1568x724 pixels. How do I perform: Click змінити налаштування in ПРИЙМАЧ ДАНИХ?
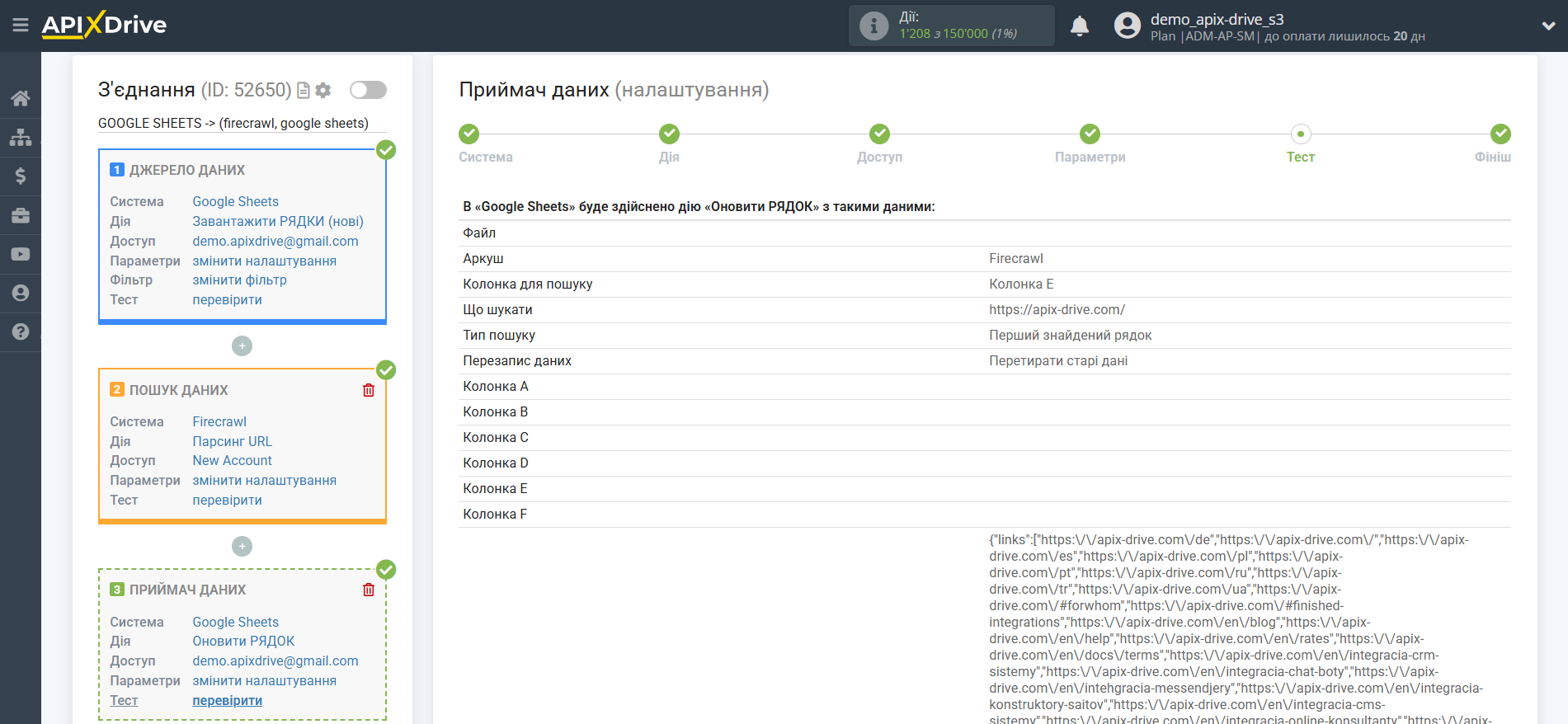(264, 680)
